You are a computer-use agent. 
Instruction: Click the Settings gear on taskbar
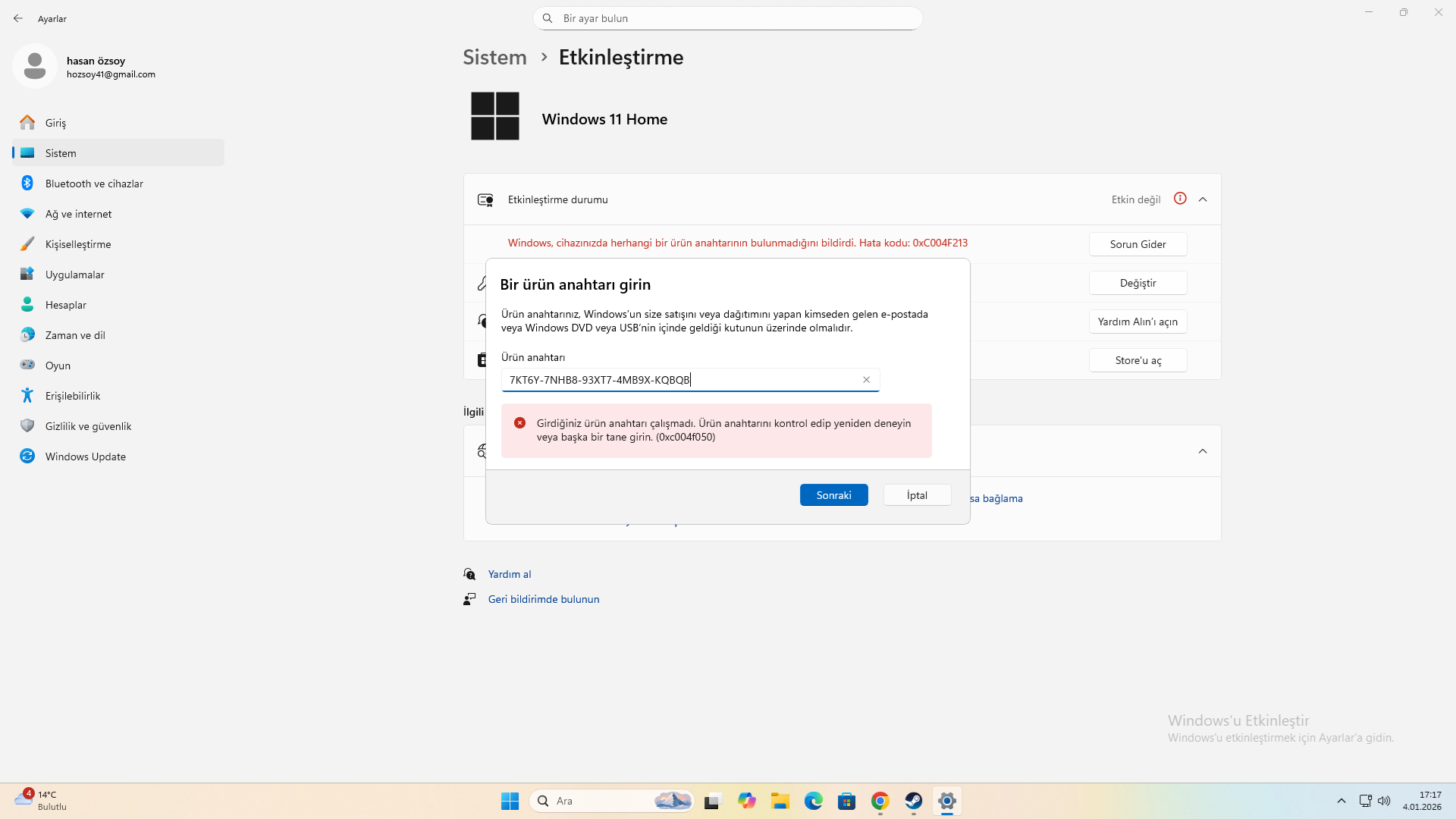coord(947,801)
